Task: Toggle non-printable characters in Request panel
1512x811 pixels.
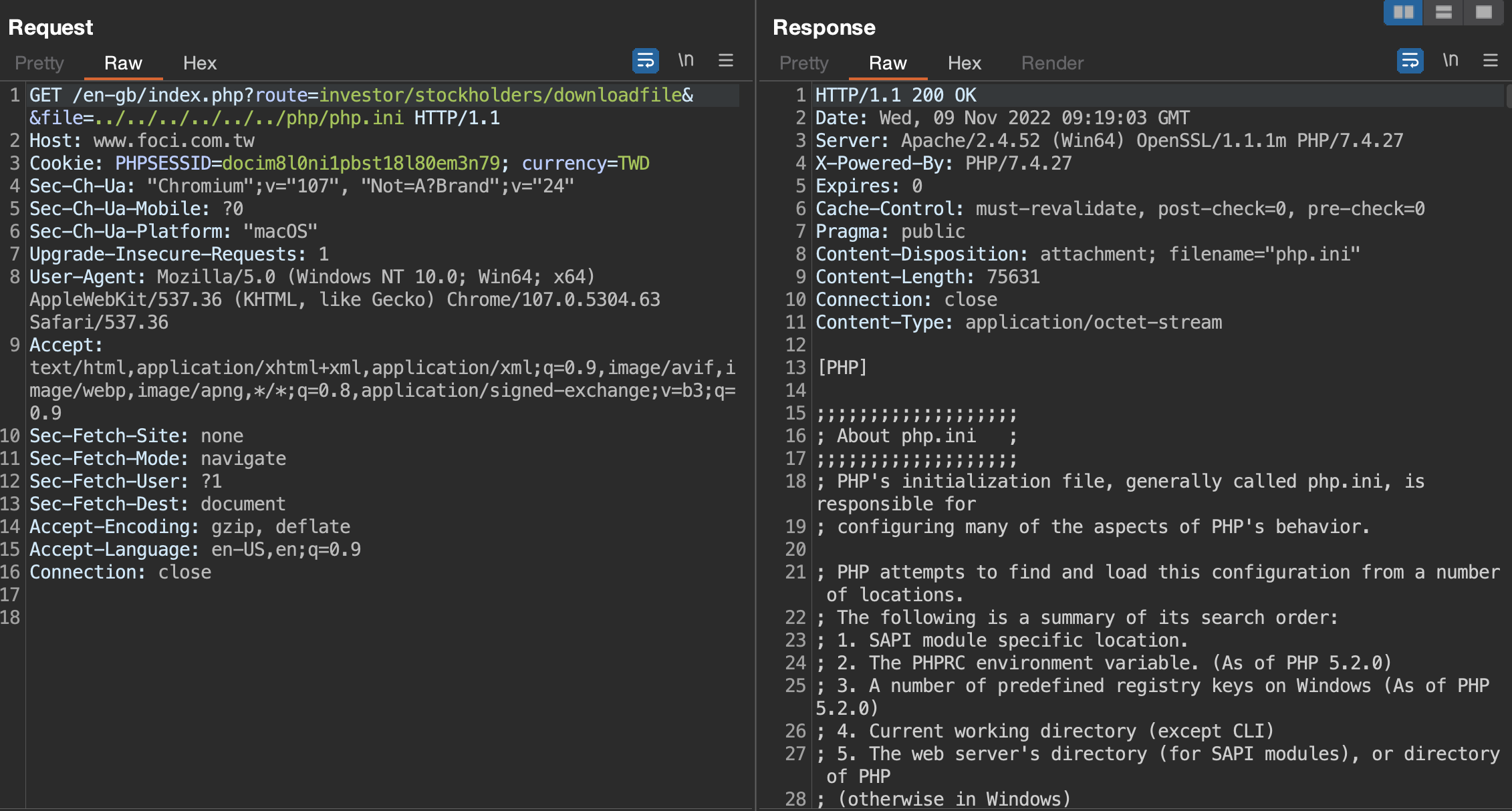Action: click(x=686, y=60)
